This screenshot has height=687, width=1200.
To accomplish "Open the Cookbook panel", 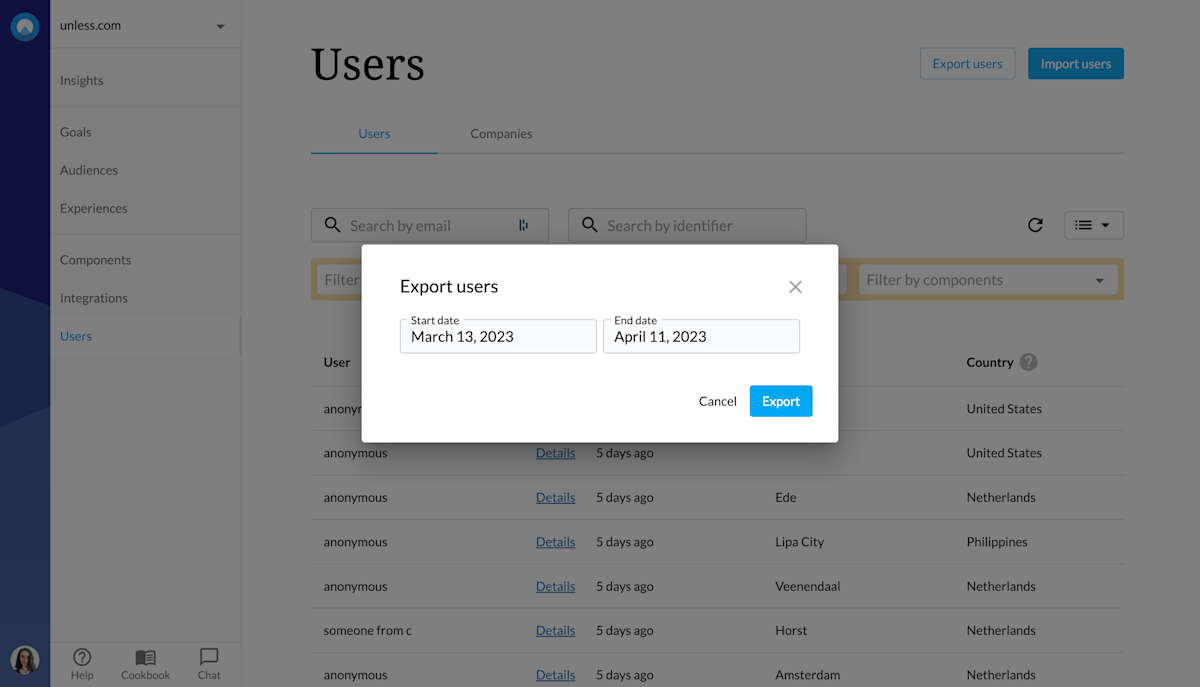I will [x=144, y=663].
